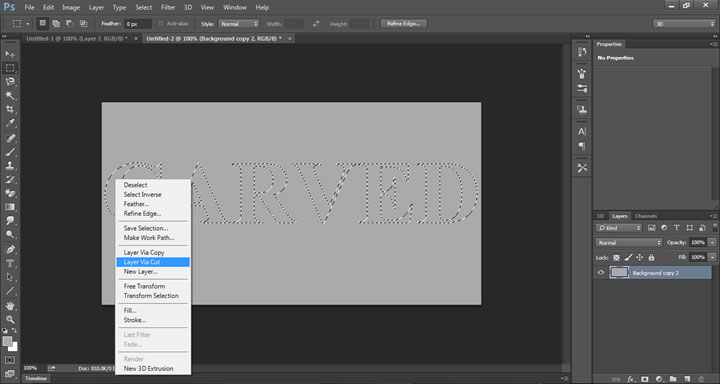Open the Paragraph panel icon
The image size is (720, 384).
click(x=582, y=146)
